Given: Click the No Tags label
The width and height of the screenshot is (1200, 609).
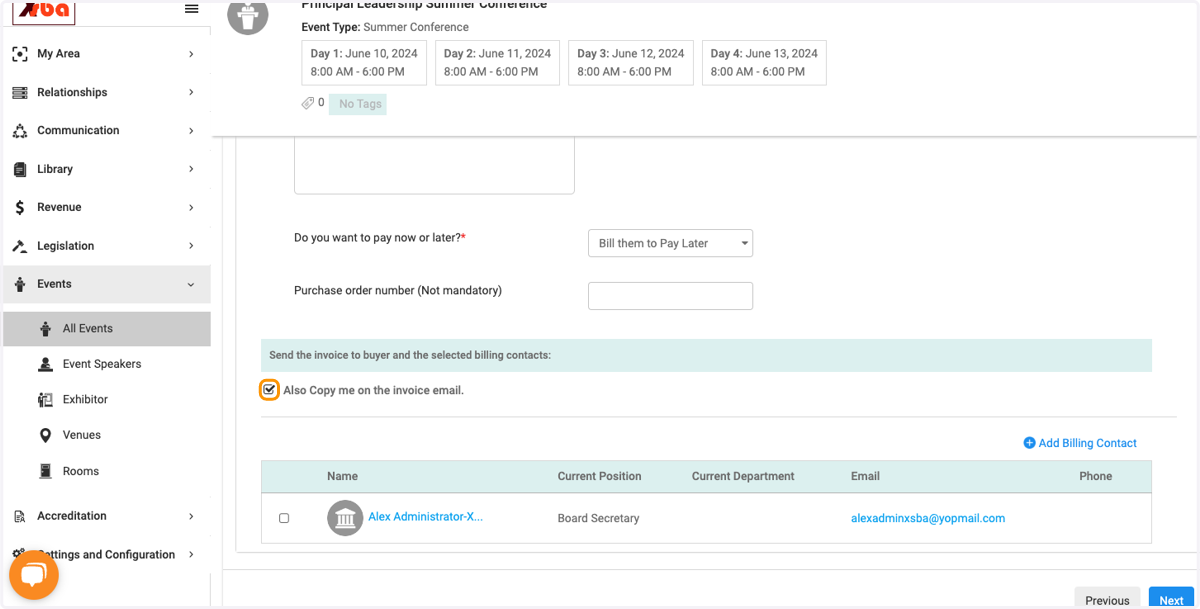Looking at the screenshot, I should point(358,104).
